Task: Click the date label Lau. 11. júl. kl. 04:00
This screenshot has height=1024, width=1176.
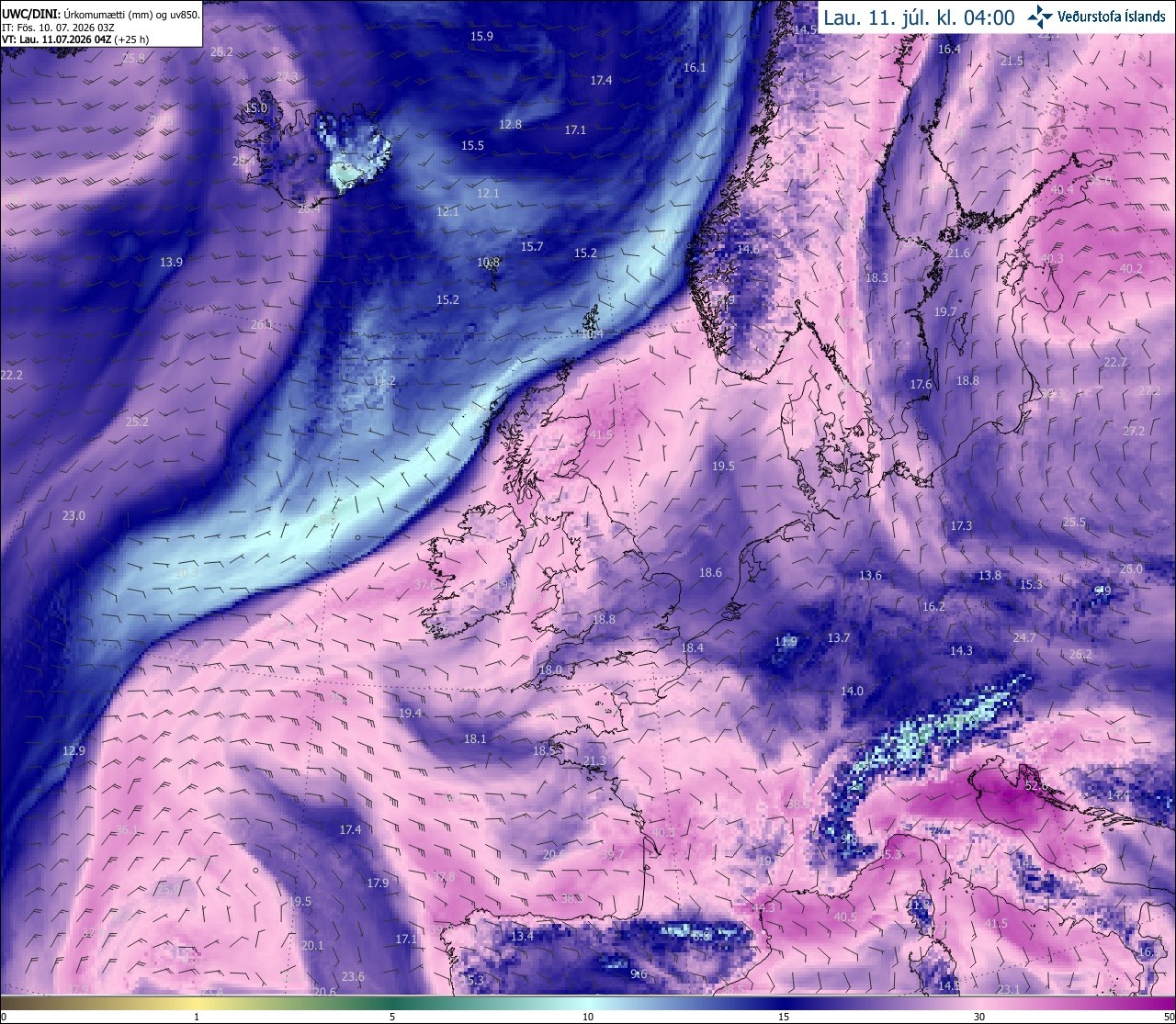Action: [x=919, y=17]
